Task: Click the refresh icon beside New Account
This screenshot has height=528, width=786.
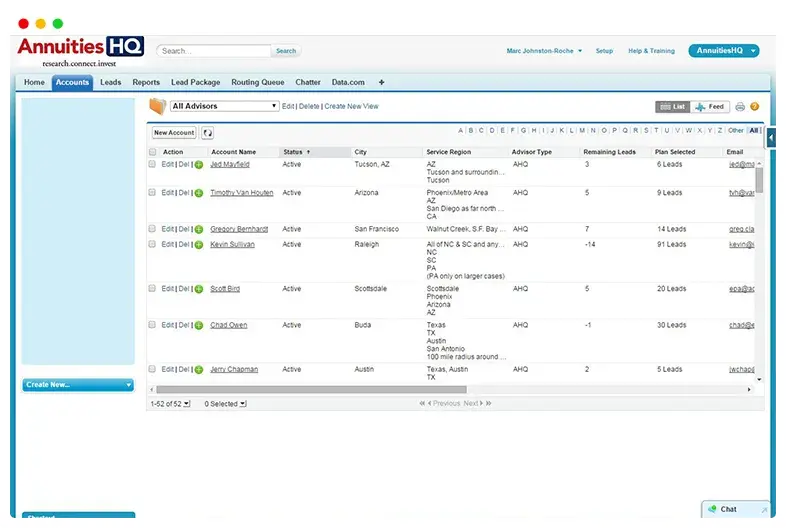Action: pyautogui.click(x=207, y=132)
